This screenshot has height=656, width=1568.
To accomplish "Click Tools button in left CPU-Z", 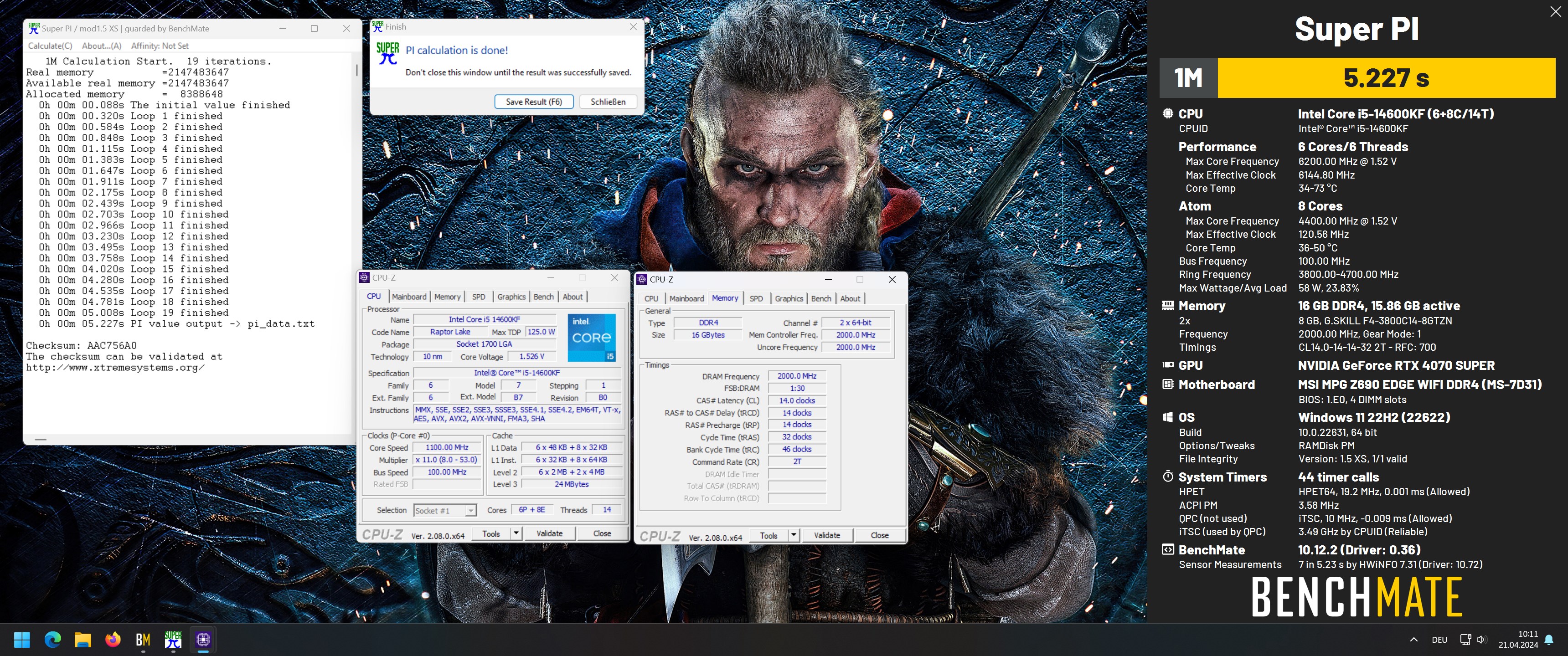I will pyautogui.click(x=491, y=533).
